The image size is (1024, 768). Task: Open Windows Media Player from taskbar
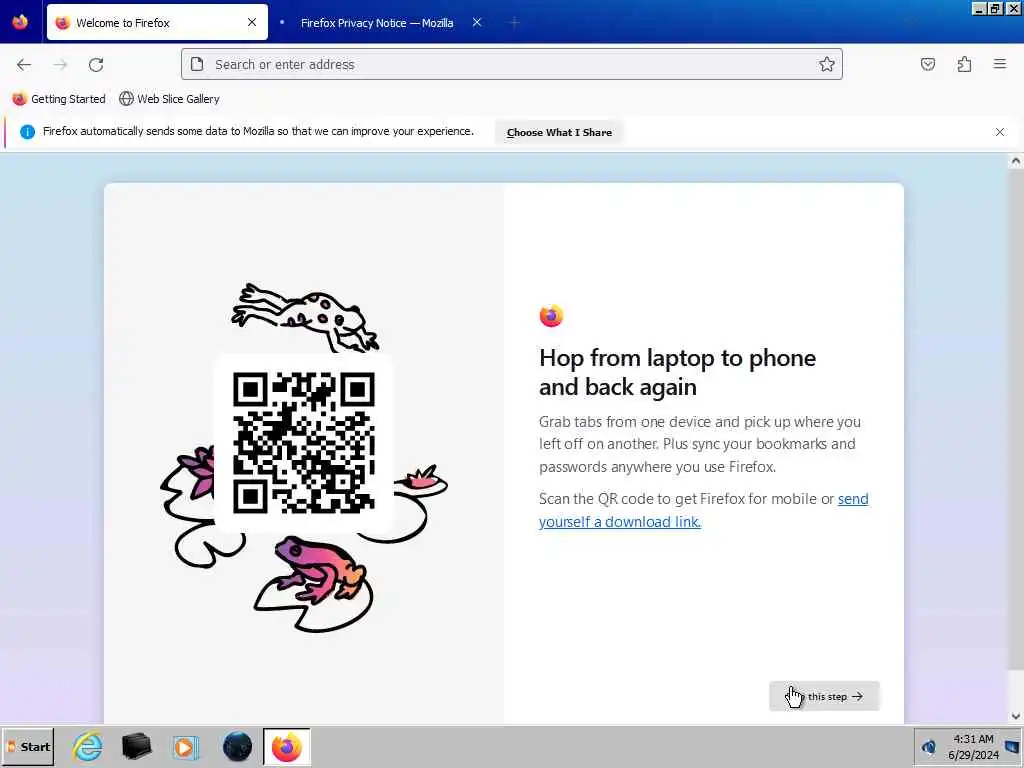186,746
